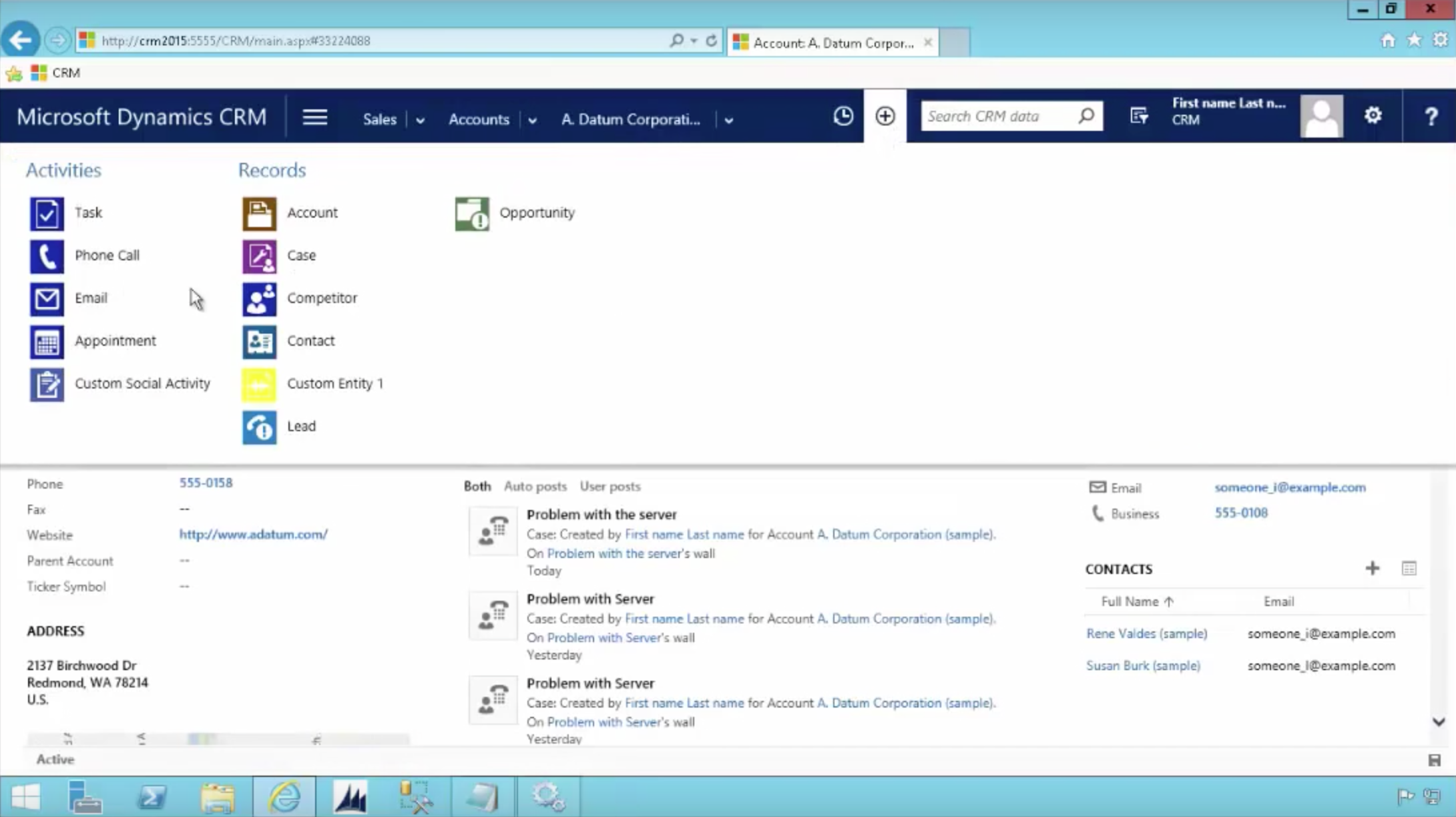Screen dimensions: 1456x817
Task: Create a new Appointment activity
Action: (93, 341)
